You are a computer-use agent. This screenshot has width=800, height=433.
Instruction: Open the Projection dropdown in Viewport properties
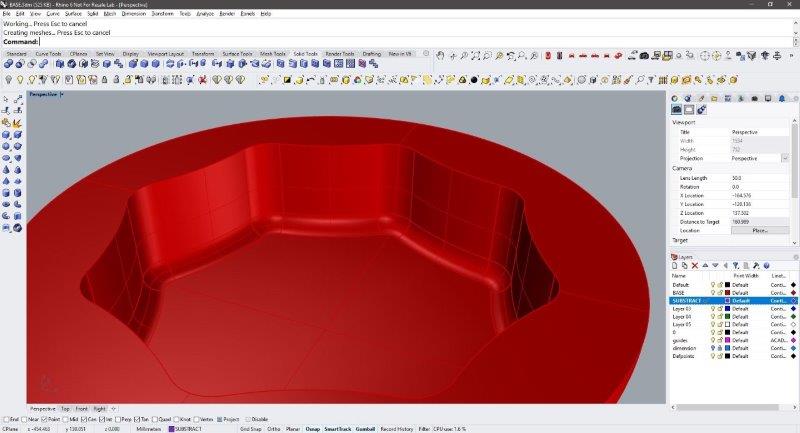(785, 159)
